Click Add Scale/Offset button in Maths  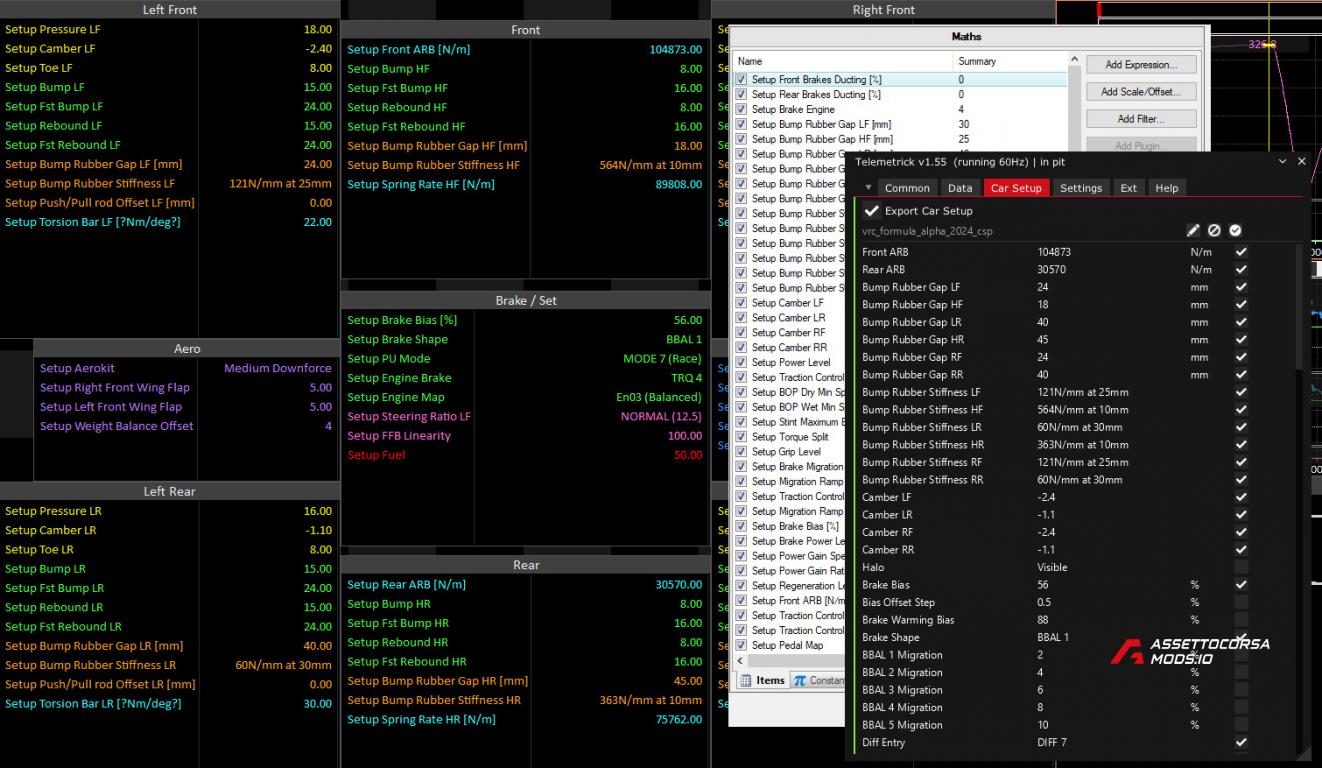1141,92
